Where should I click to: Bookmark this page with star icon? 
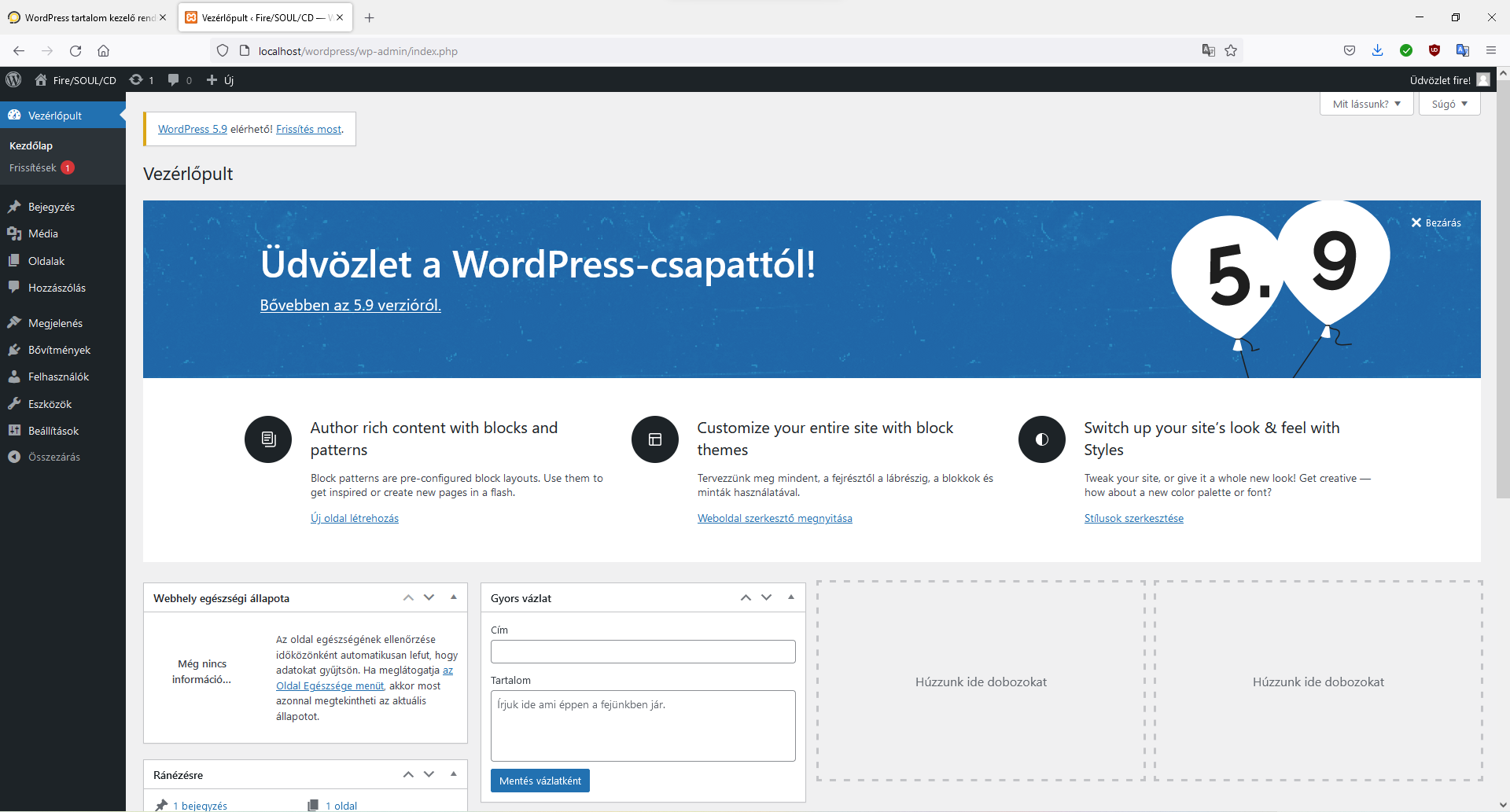[x=1231, y=50]
